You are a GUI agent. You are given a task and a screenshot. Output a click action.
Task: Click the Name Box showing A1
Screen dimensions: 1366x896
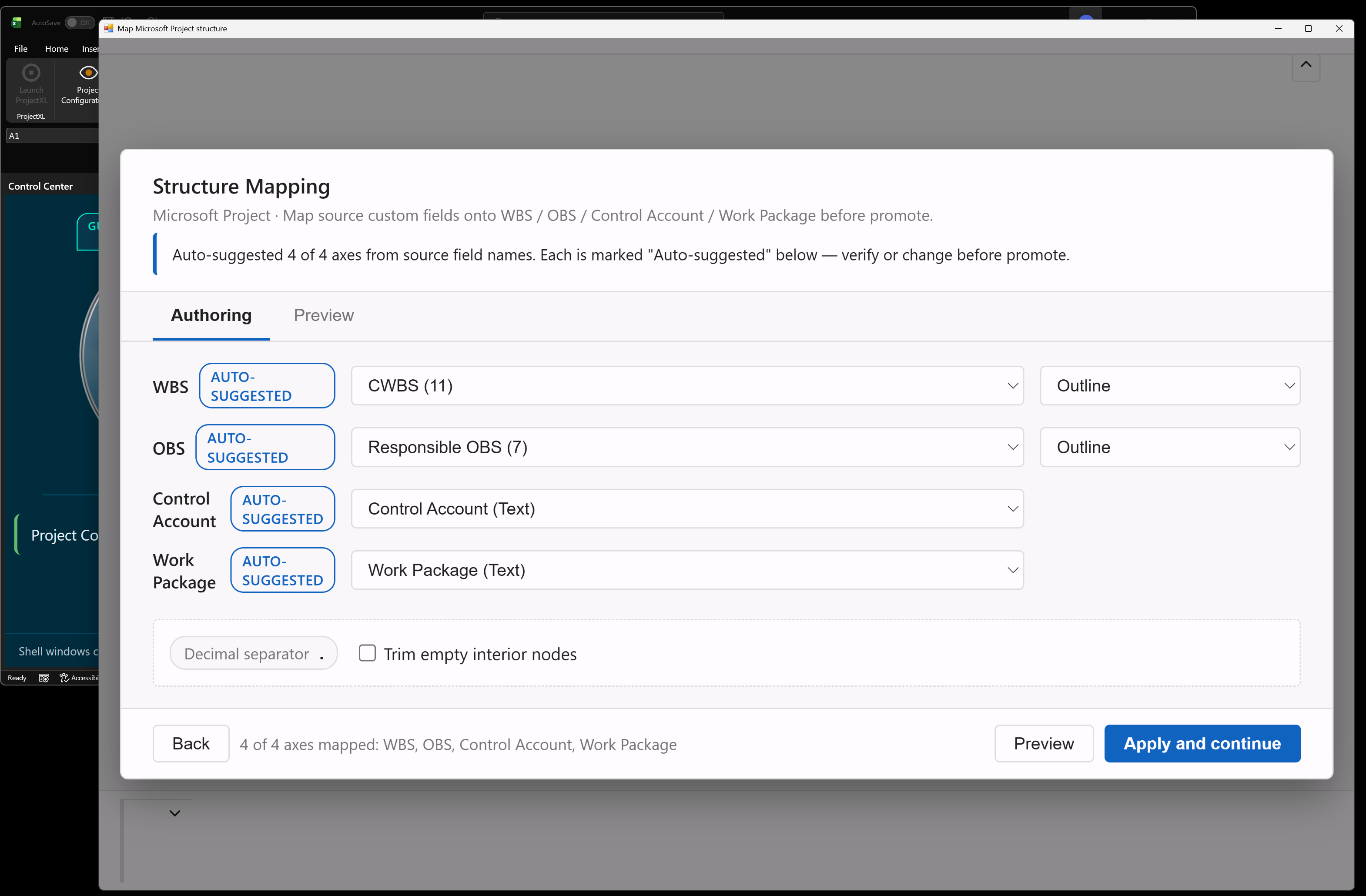coord(52,135)
